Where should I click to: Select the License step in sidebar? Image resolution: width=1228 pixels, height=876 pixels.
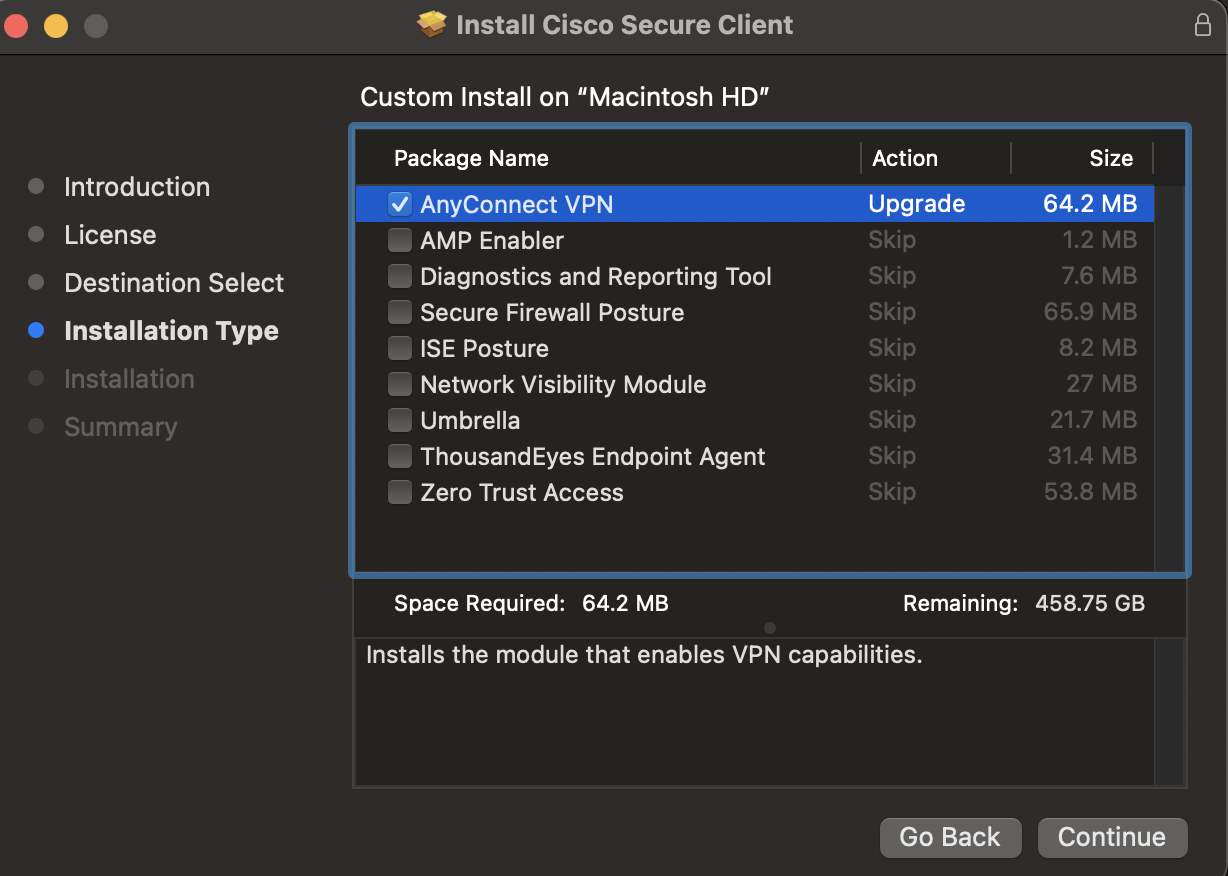coord(110,235)
